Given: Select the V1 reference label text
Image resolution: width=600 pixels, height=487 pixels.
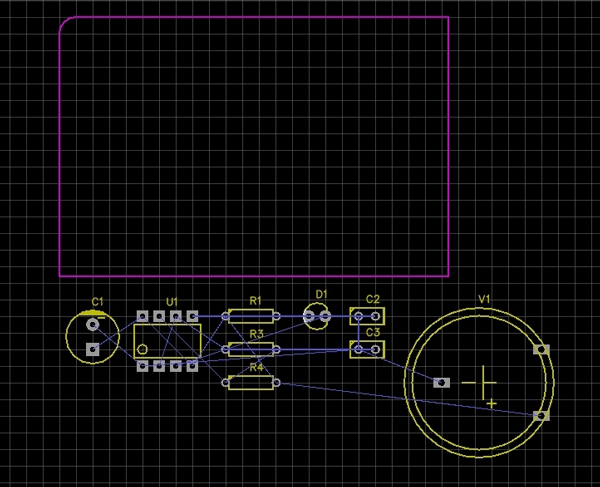Looking at the screenshot, I should 484,299.
